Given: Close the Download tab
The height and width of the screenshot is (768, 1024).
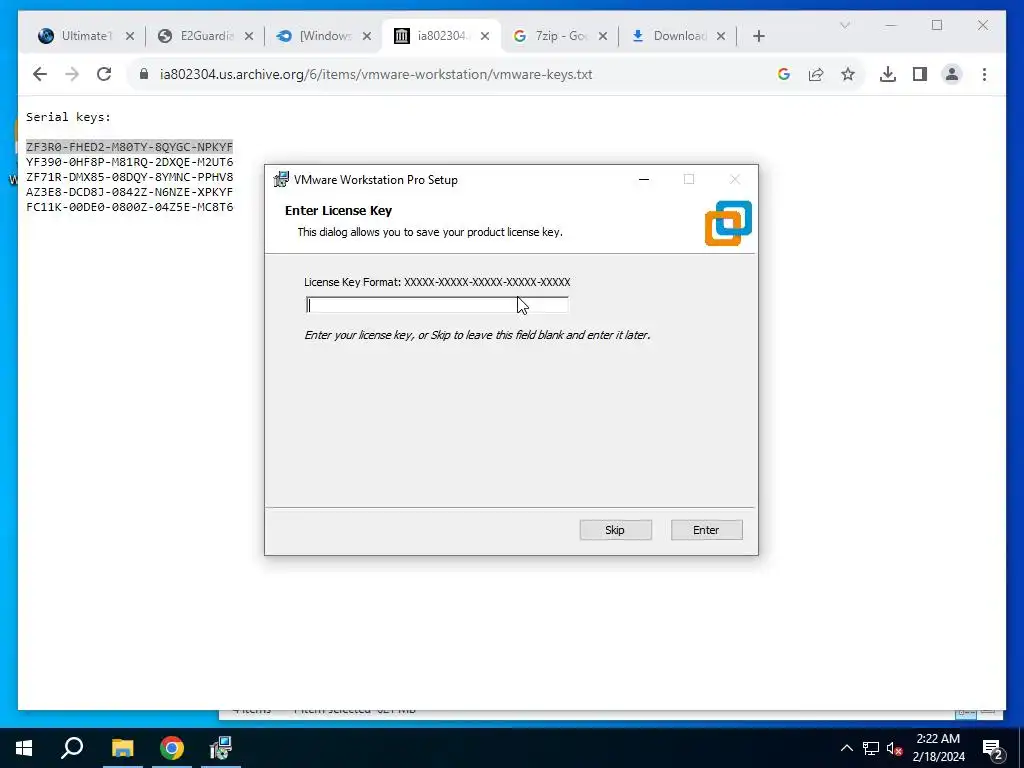Looking at the screenshot, I should (721, 37).
